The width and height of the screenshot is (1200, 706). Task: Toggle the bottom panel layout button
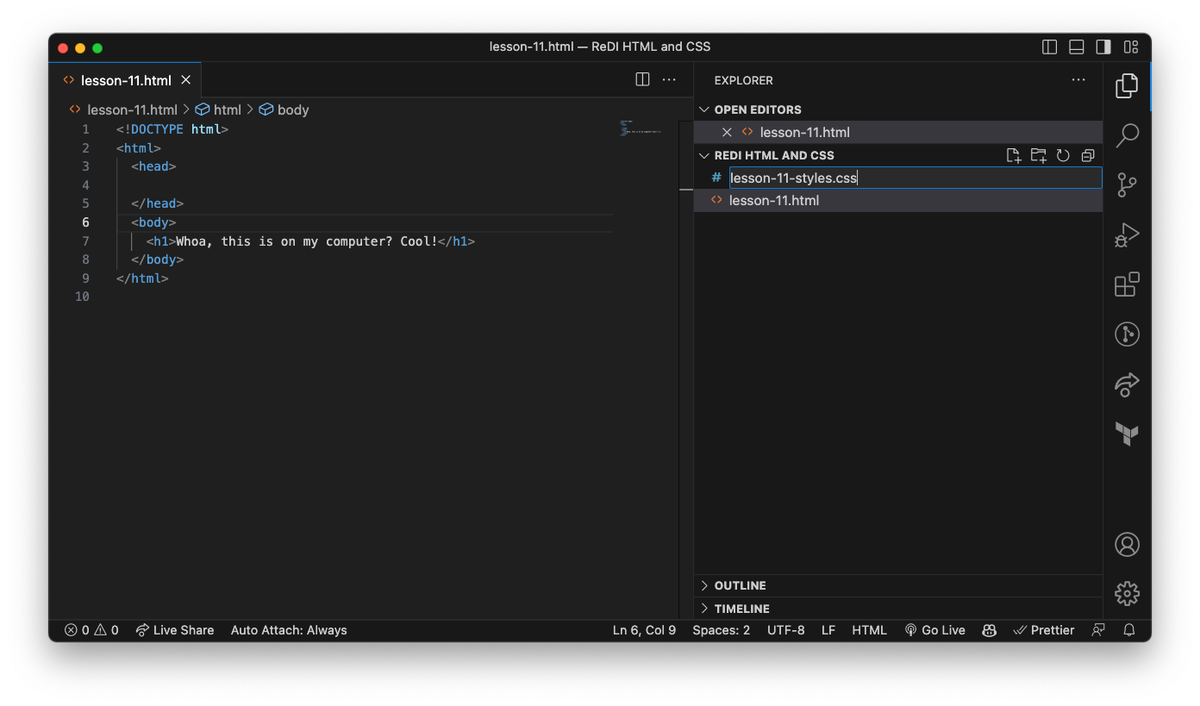[x=1076, y=47]
